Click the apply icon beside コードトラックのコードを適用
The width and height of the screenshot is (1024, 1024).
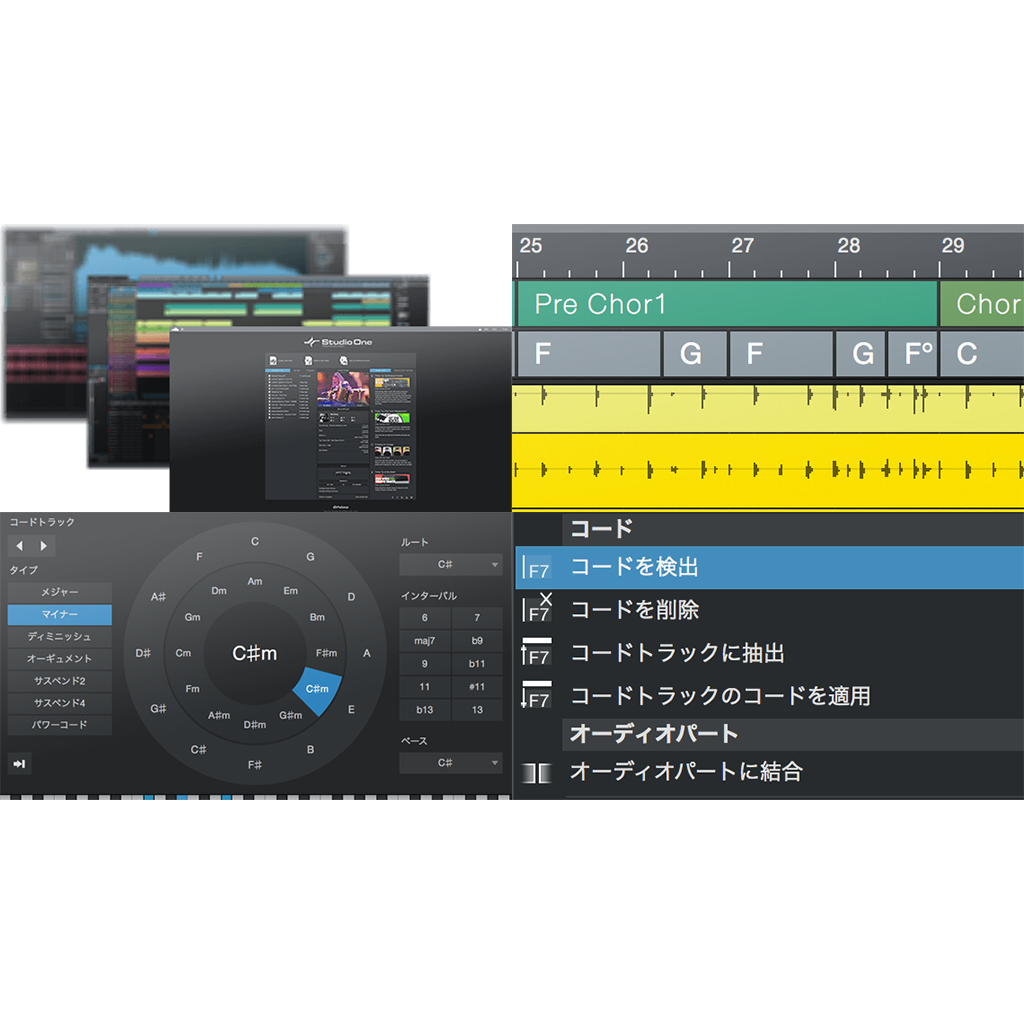[538, 696]
